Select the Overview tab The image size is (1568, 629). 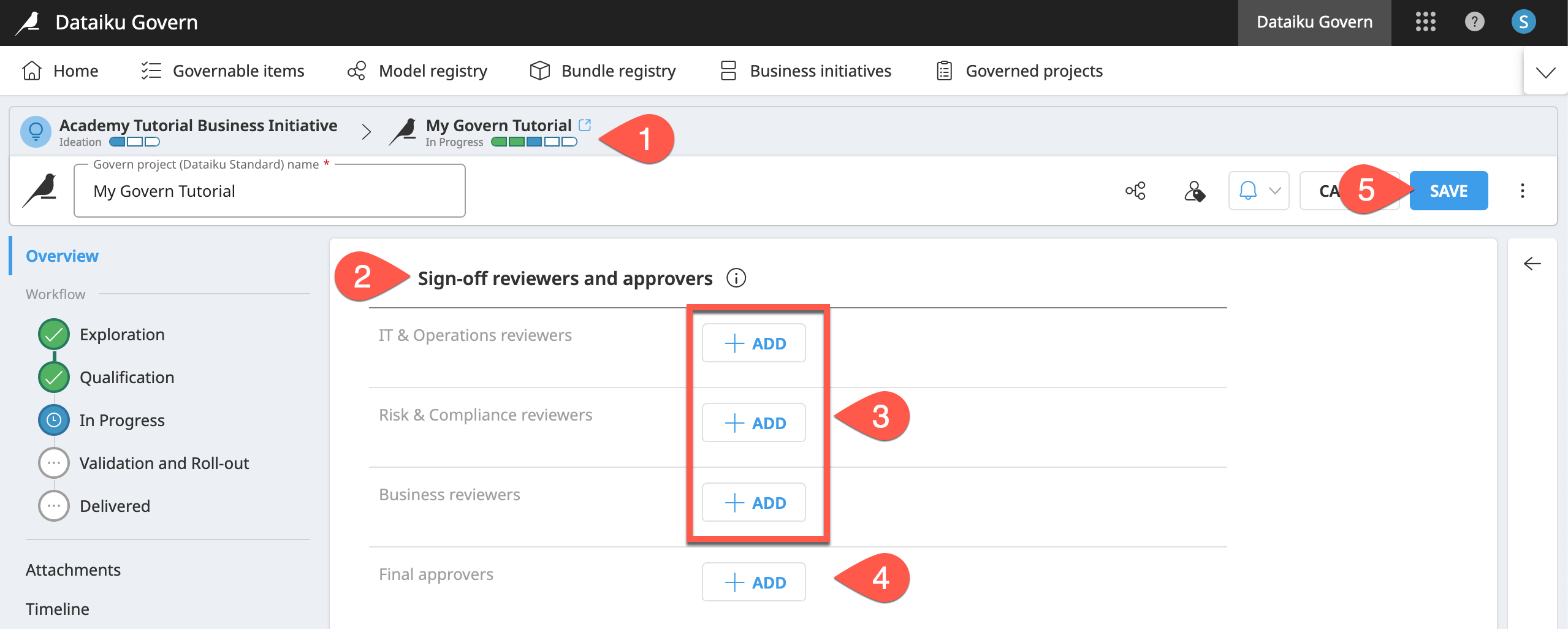point(62,256)
